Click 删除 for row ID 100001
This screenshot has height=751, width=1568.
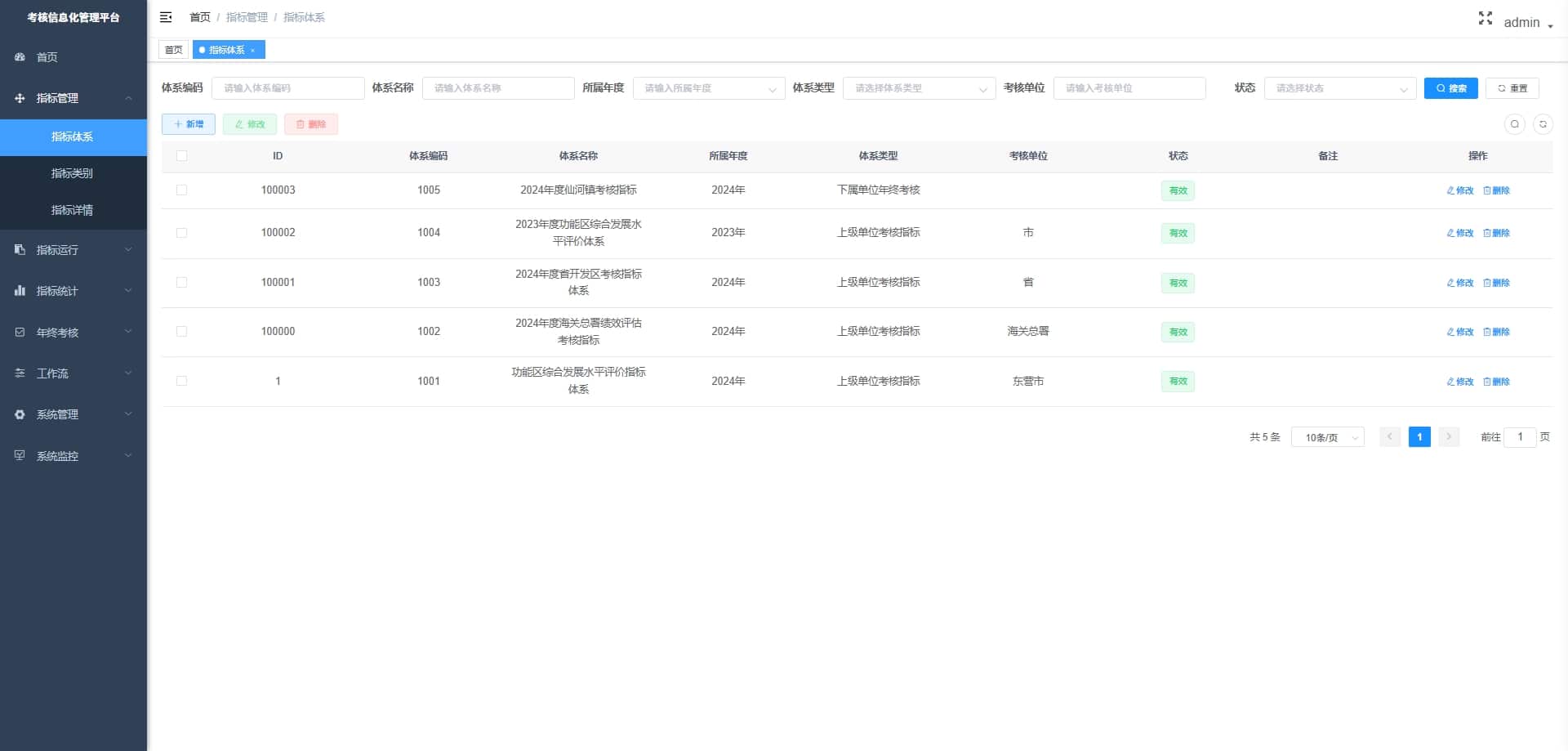[x=1496, y=283]
